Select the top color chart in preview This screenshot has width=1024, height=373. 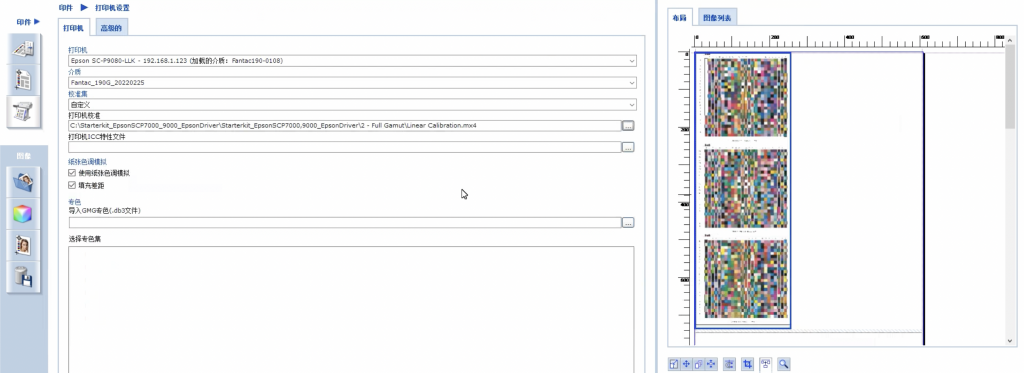point(745,97)
